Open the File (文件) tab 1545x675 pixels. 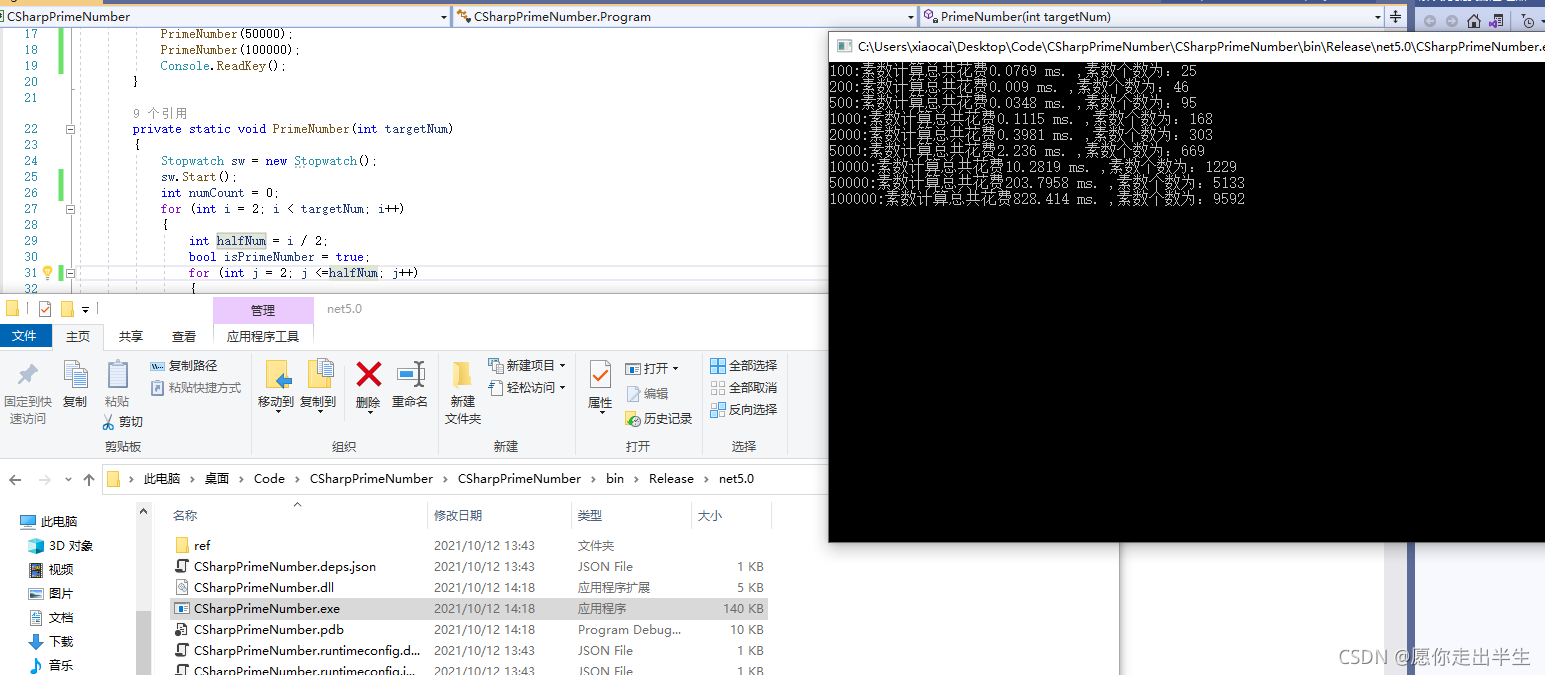[x=24, y=337]
